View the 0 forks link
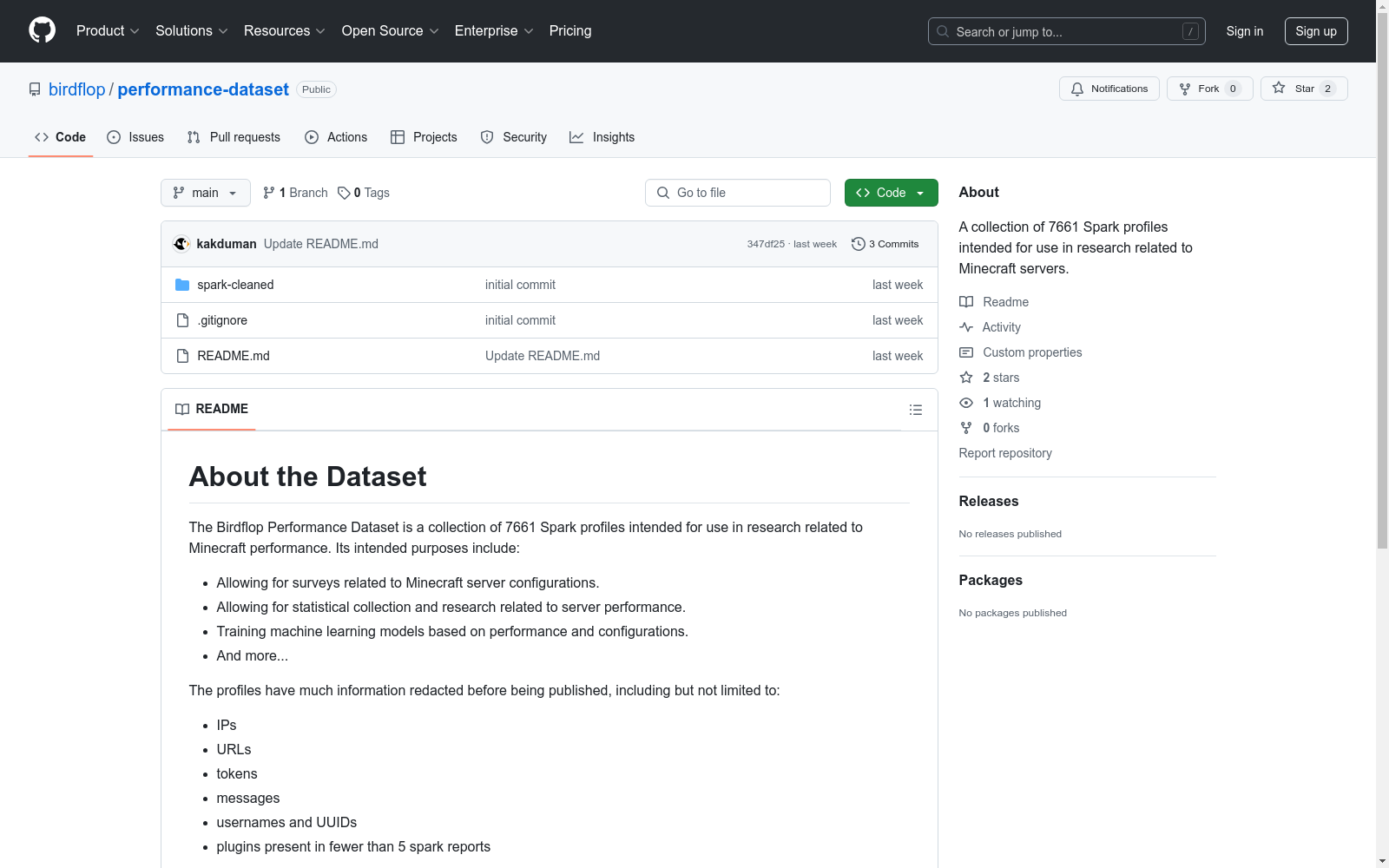 click(x=990, y=428)
